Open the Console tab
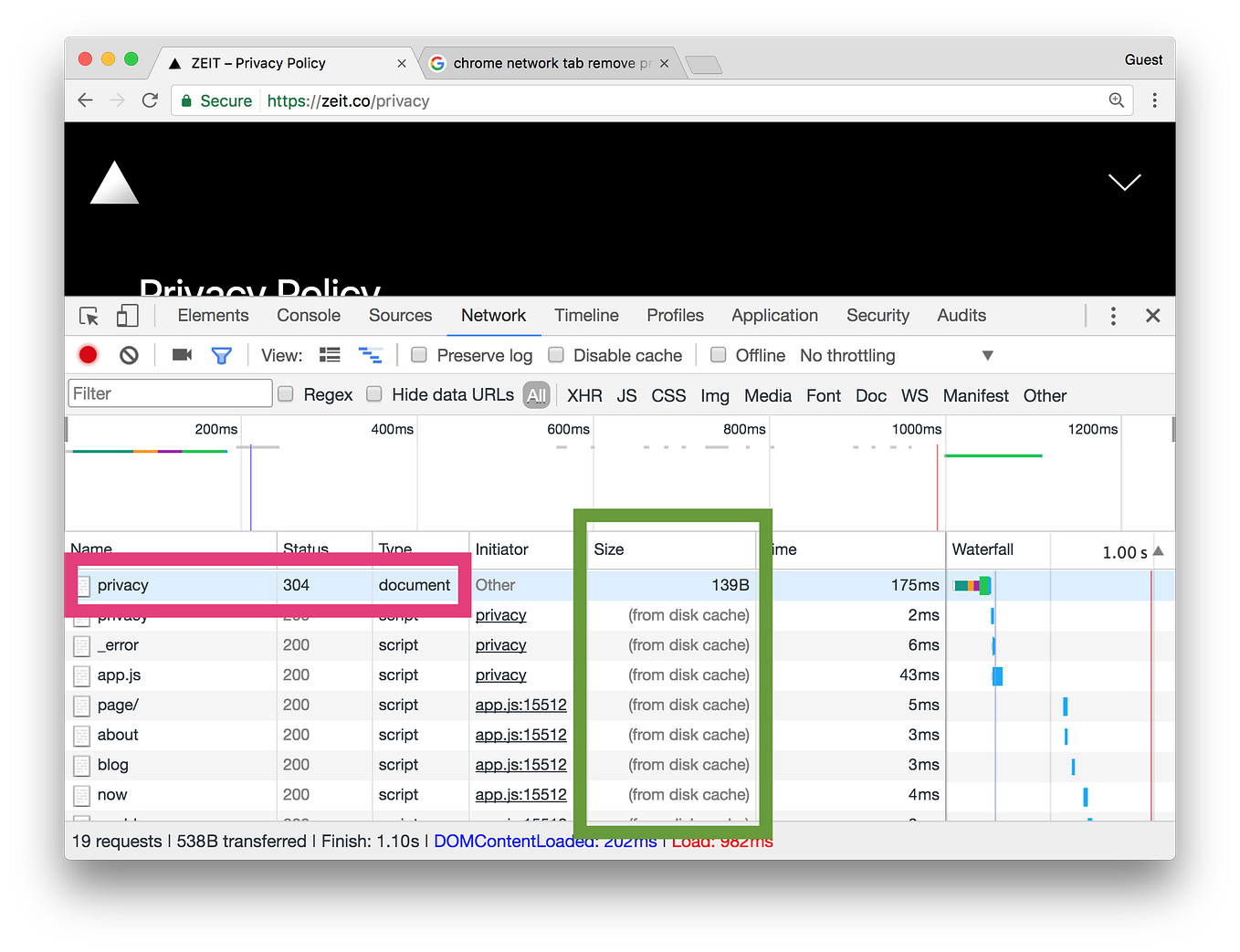Screen dimensions: 1240x952 (309, 316)
